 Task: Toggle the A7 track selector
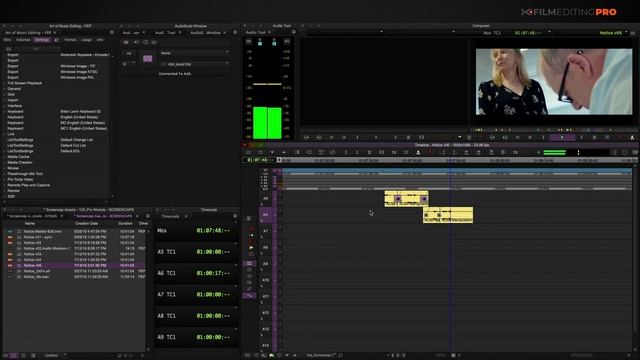pos(265,231)
